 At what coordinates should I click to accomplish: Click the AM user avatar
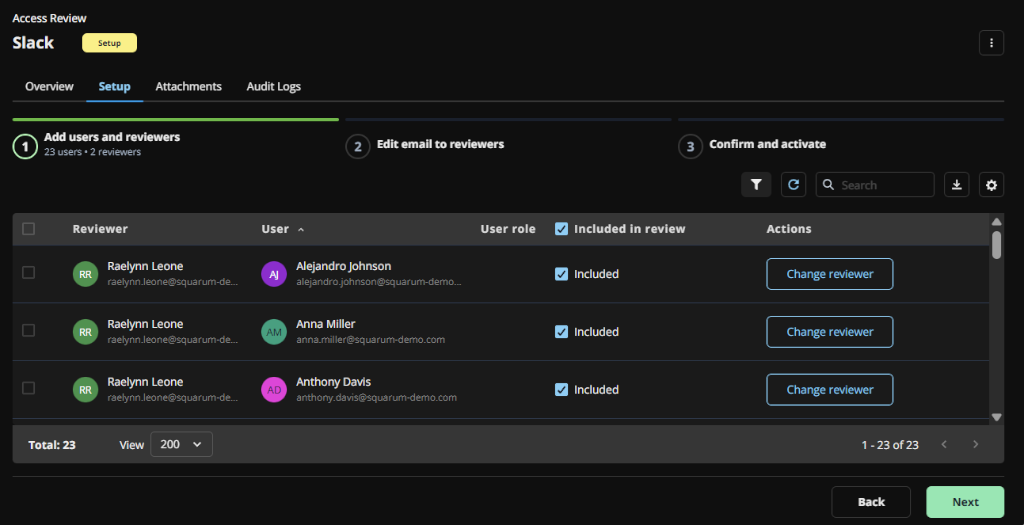point(274,332)
